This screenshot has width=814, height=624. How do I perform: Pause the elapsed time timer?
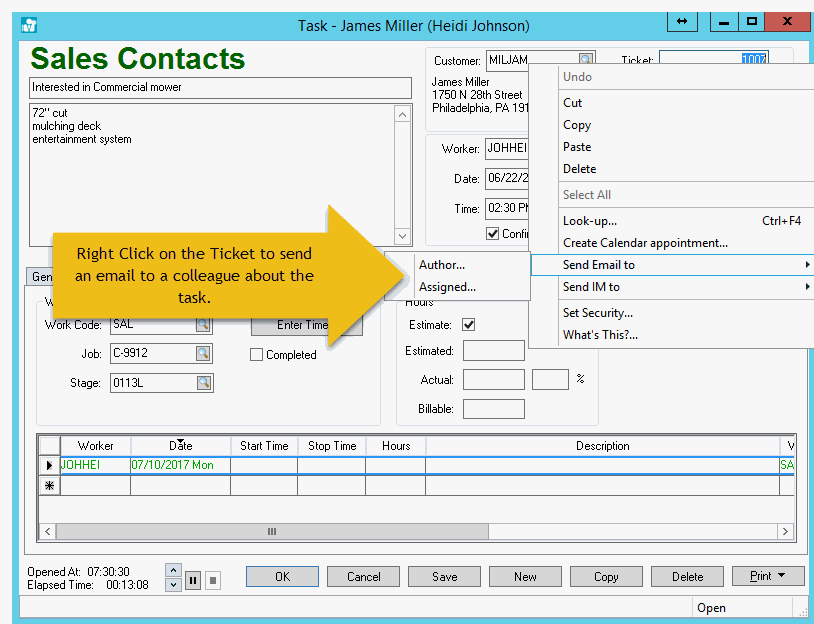[x=193, y=580]
